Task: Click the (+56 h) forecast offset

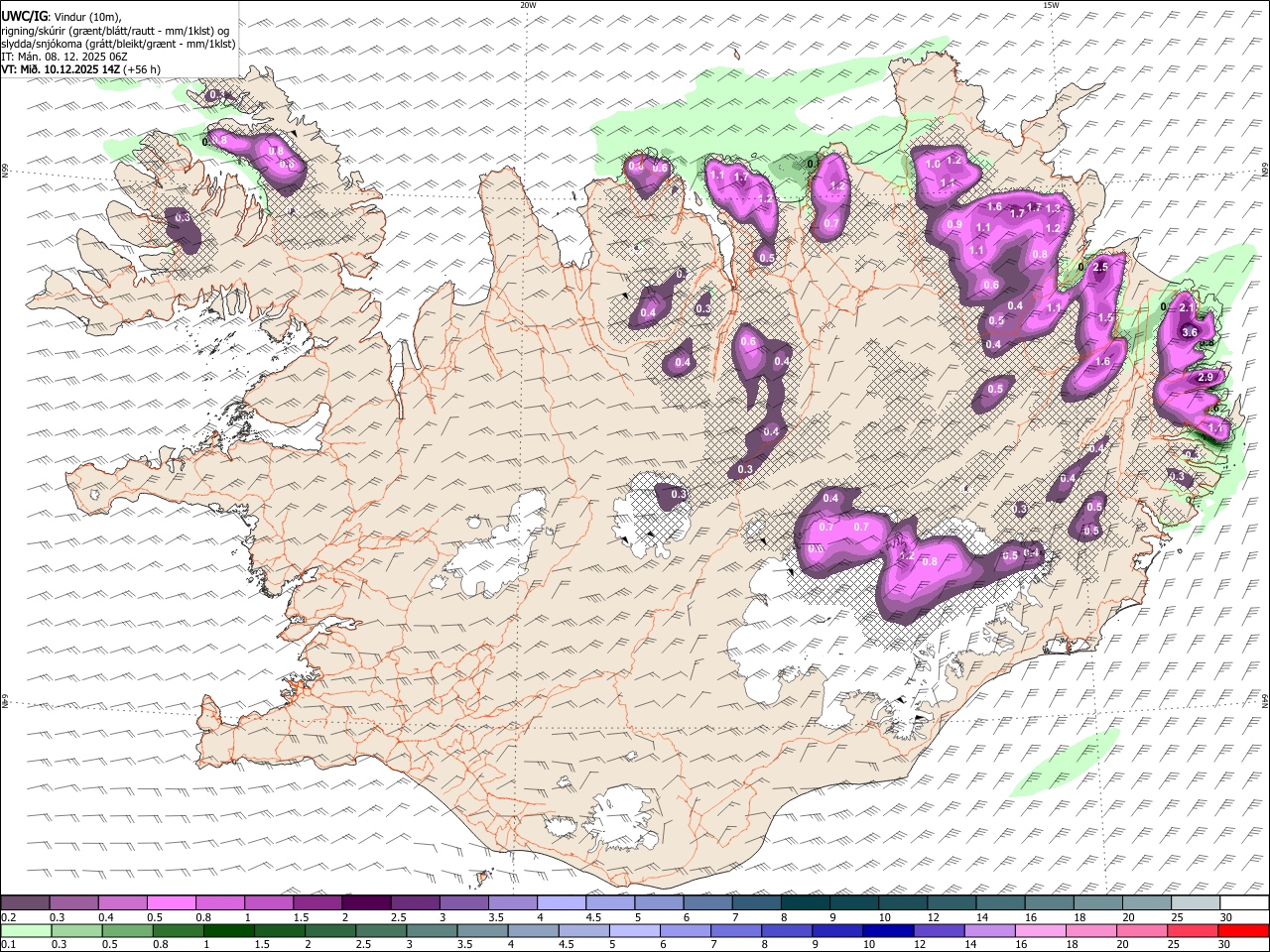Action: coord(141,69)
